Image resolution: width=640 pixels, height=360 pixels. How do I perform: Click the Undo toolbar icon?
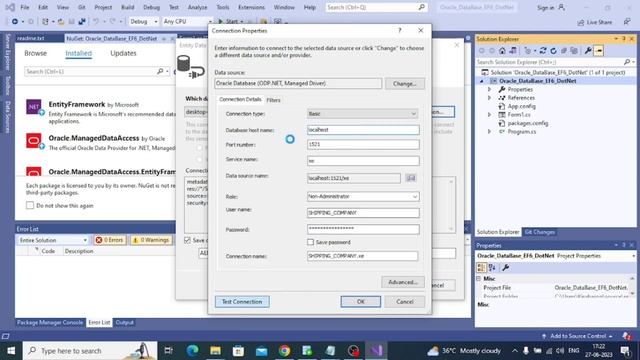[x=96, y=21]
